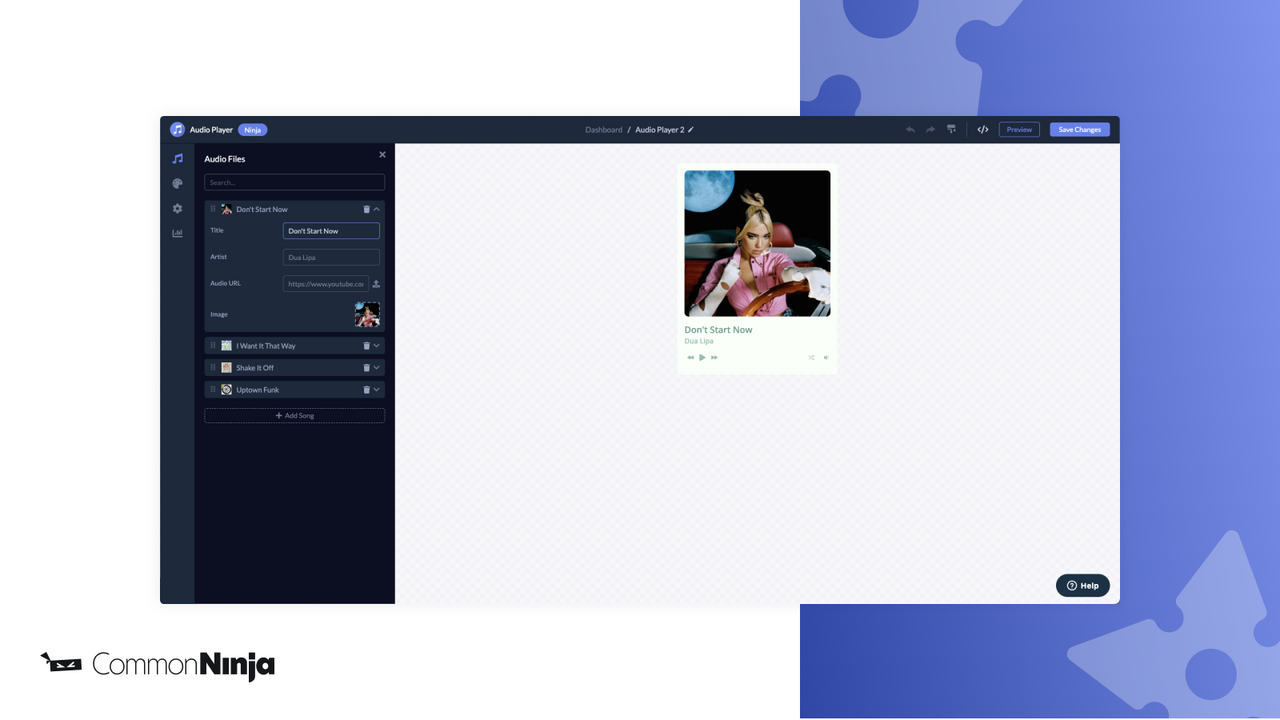This screenshot has width=1280, height=720.
Task: Open the Help button
Action: point(1083,585)
